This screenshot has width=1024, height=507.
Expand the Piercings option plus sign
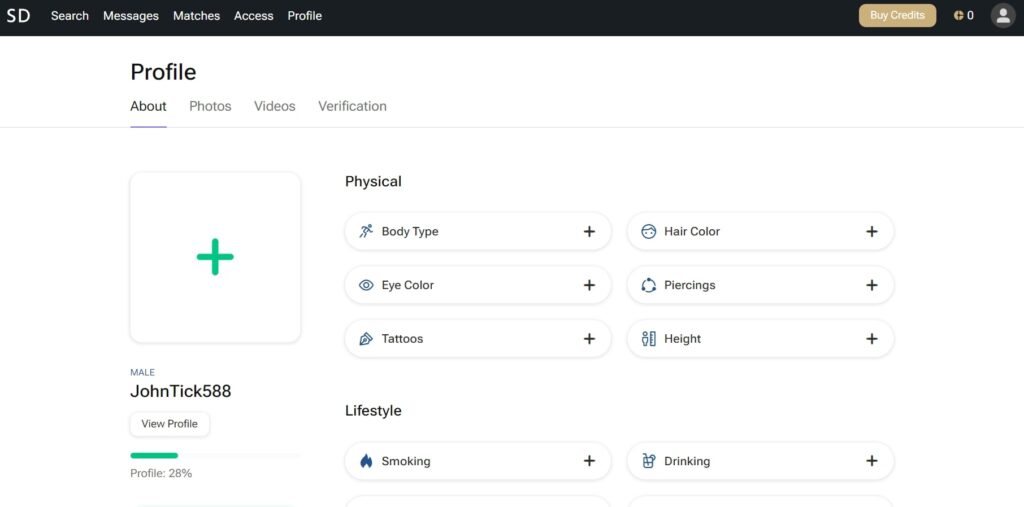871,285
